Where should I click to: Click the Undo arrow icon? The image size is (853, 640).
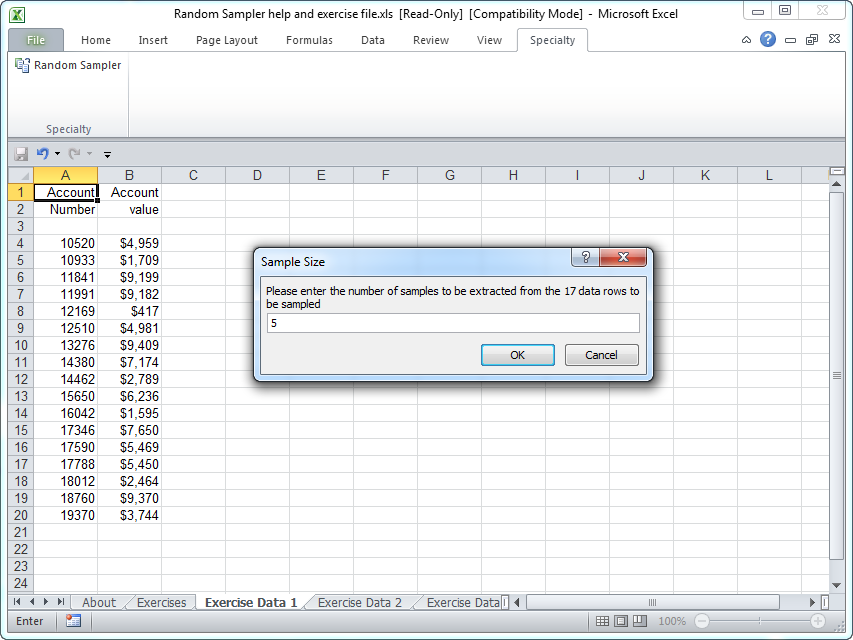[42, 154]
